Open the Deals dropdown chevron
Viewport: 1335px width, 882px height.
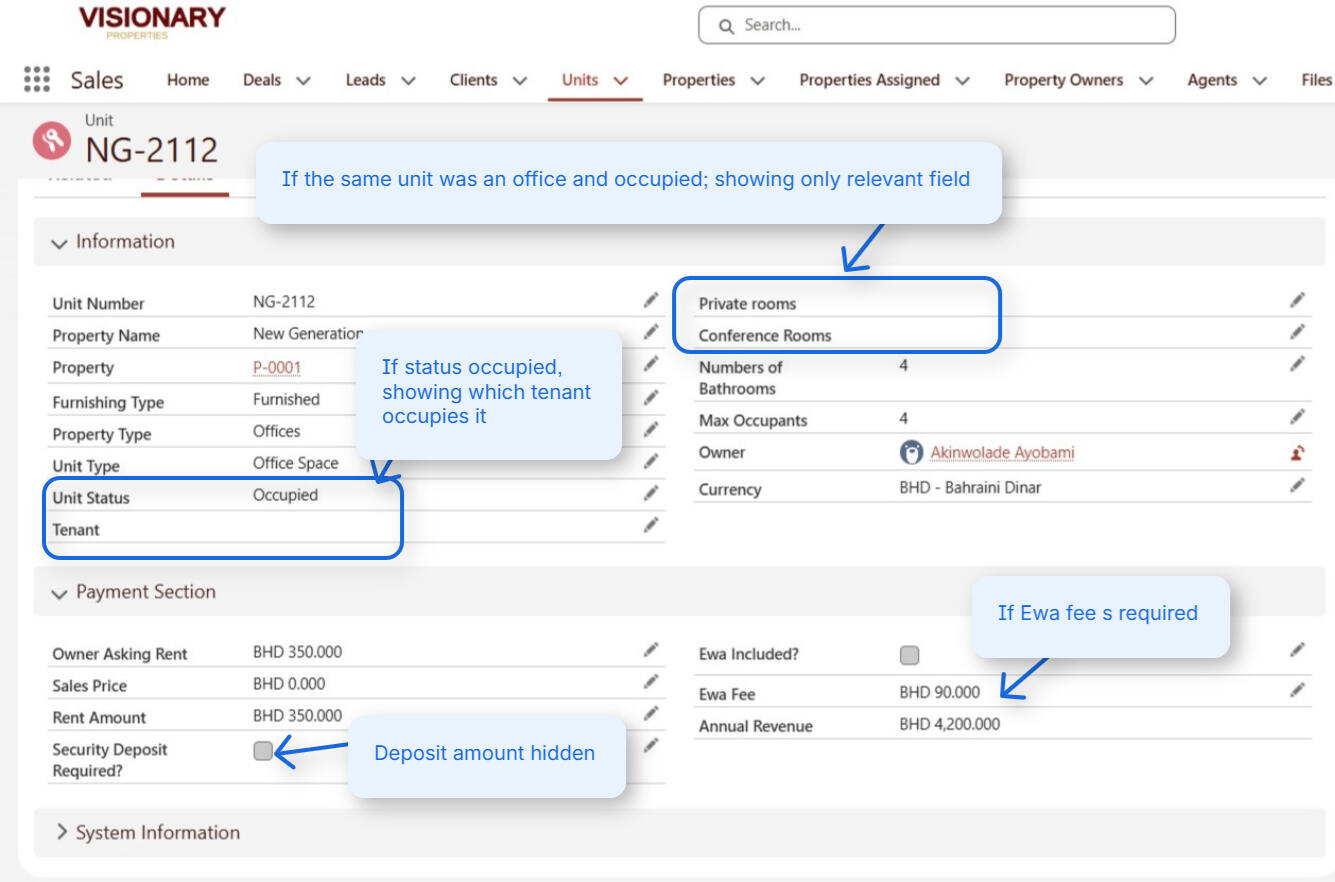(x=304, y=81)
